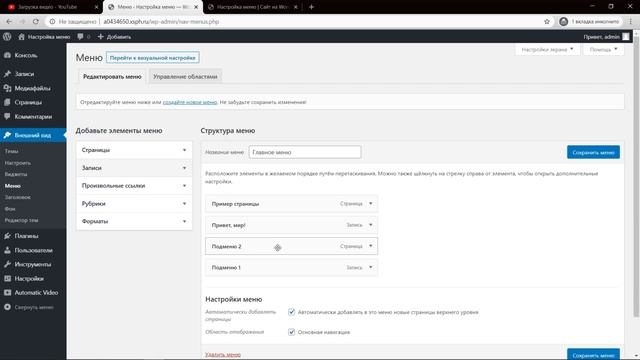The height and width of the screenshot is (360, 640).
Task: Bookmark the page with the star icon
Action: click(x=547, y=22)
